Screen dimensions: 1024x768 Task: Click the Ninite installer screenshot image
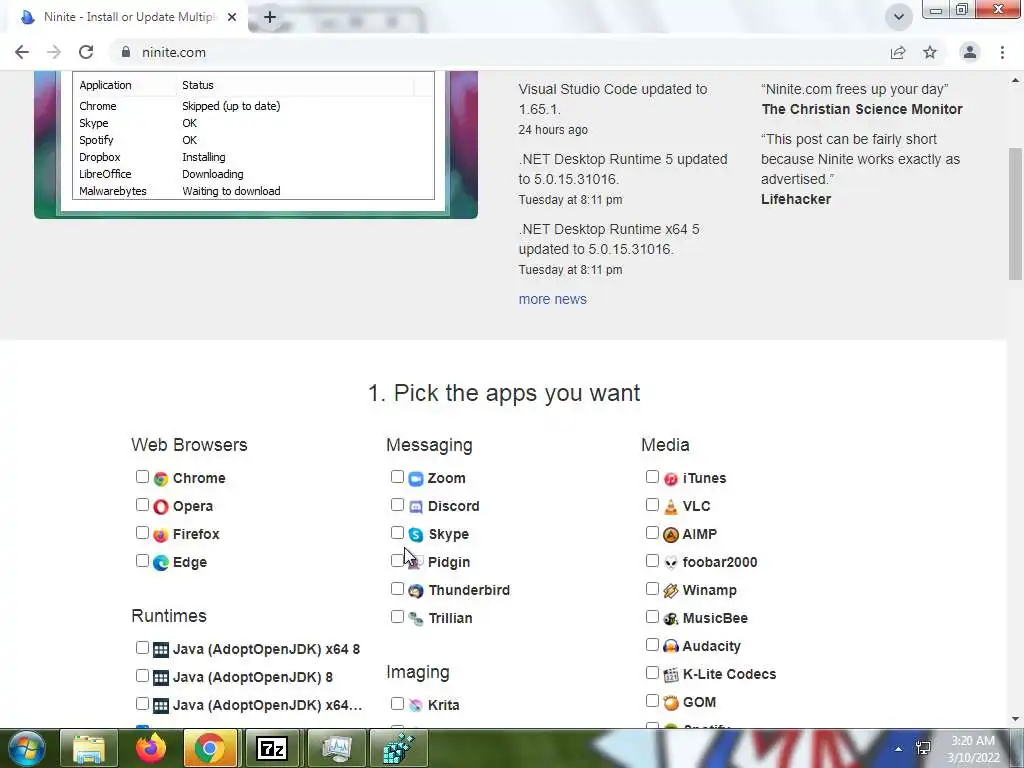click(256, 144)
